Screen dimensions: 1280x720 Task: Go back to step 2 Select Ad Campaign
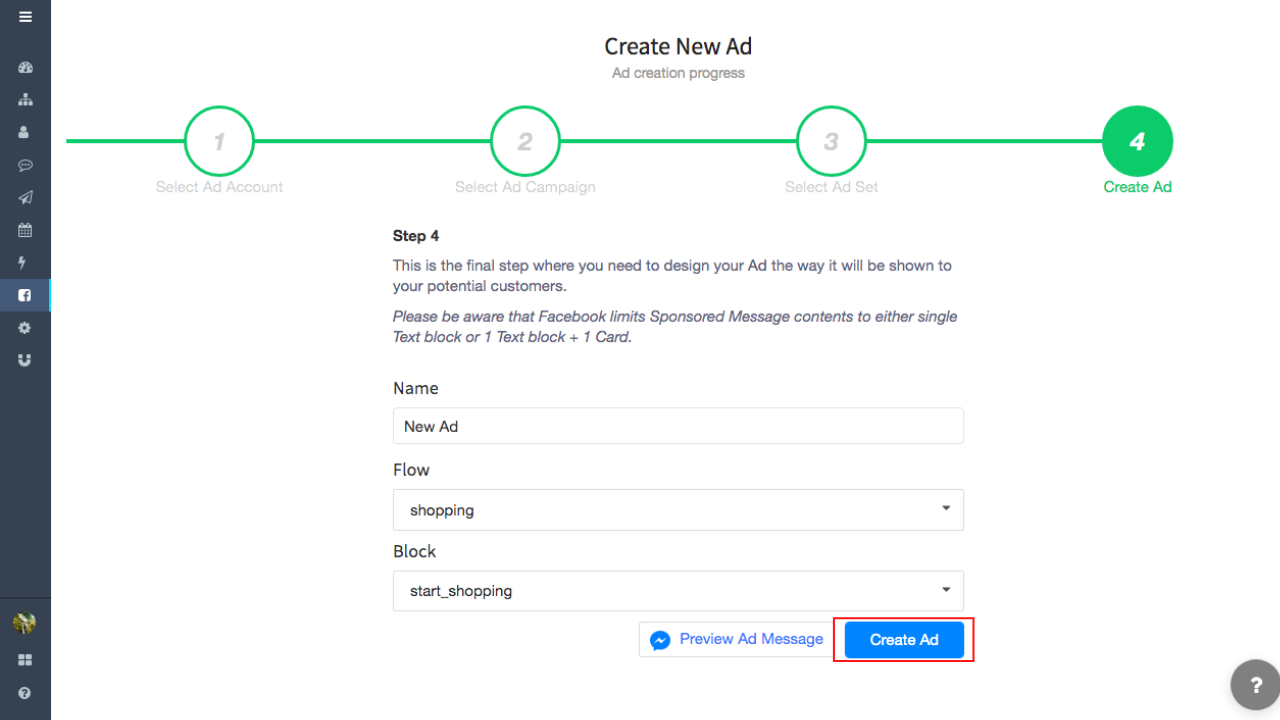coord(525,142)
